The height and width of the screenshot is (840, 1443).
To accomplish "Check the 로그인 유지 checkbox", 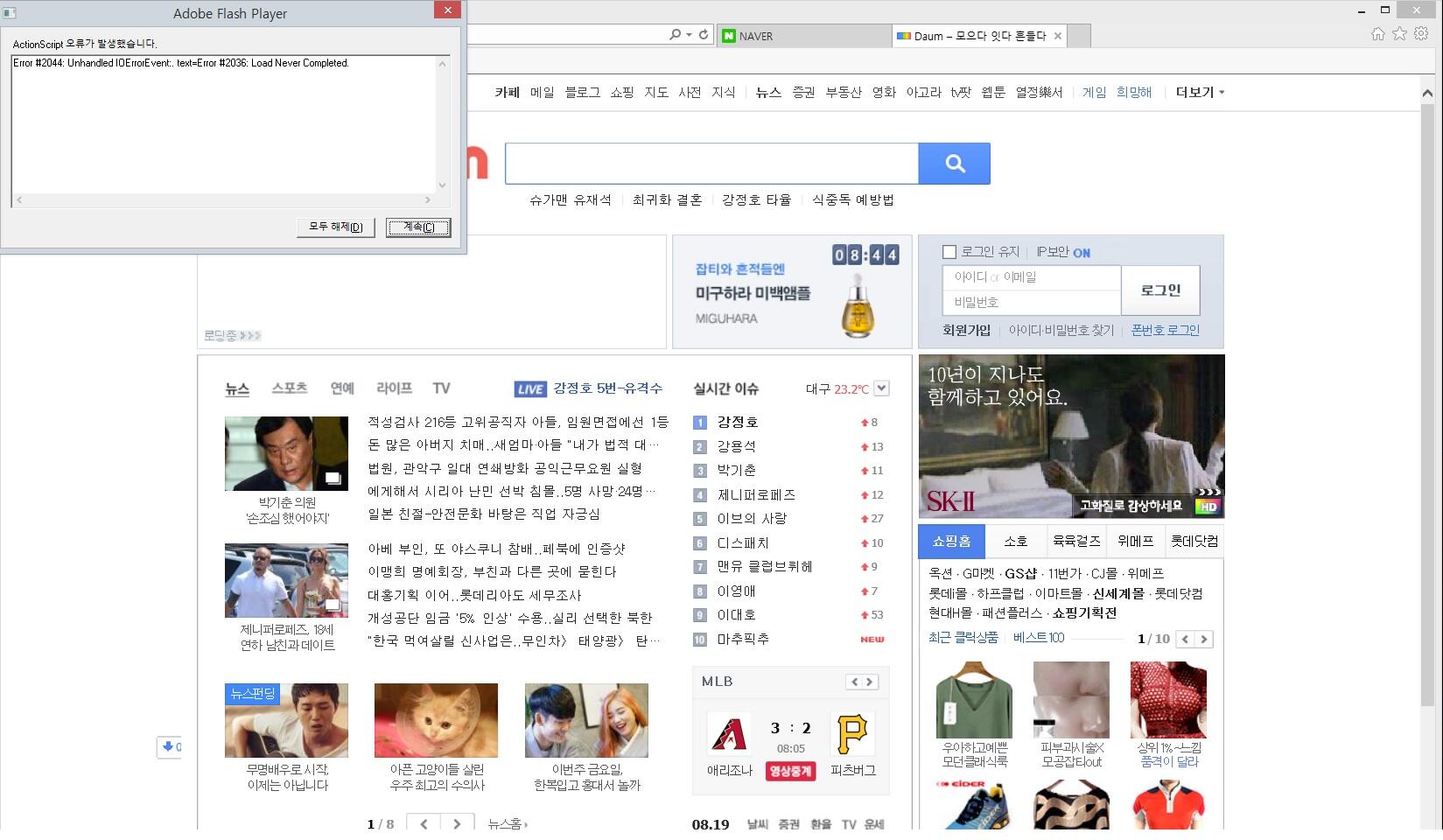I will (x=949, y=252).
